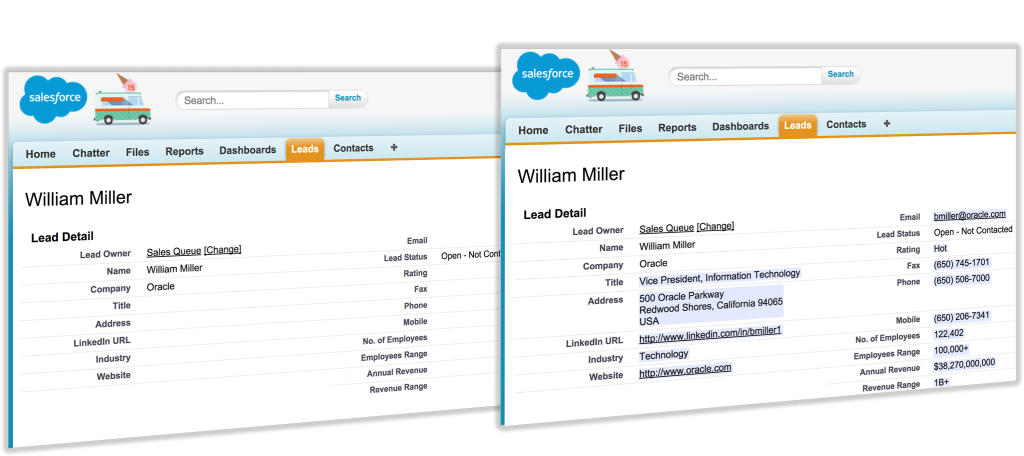Click Salesforce logo in right window

click(547, 75)
